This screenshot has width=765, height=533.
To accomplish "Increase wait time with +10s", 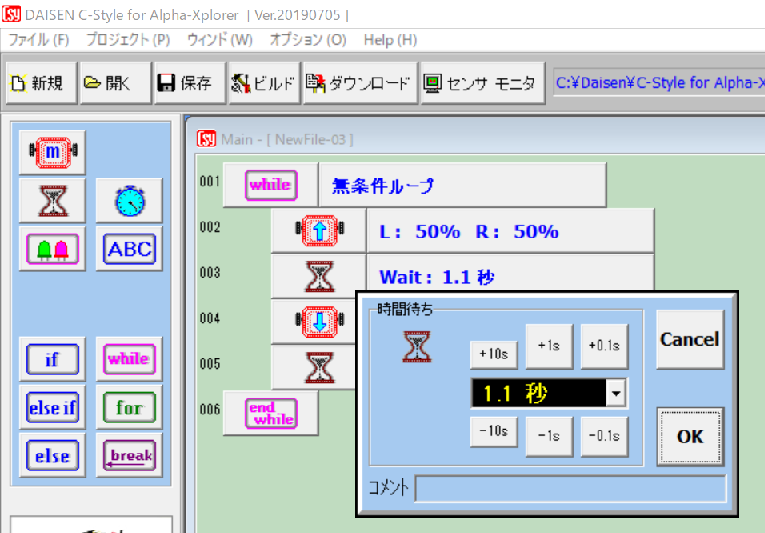I will click(x=494, y=354).
